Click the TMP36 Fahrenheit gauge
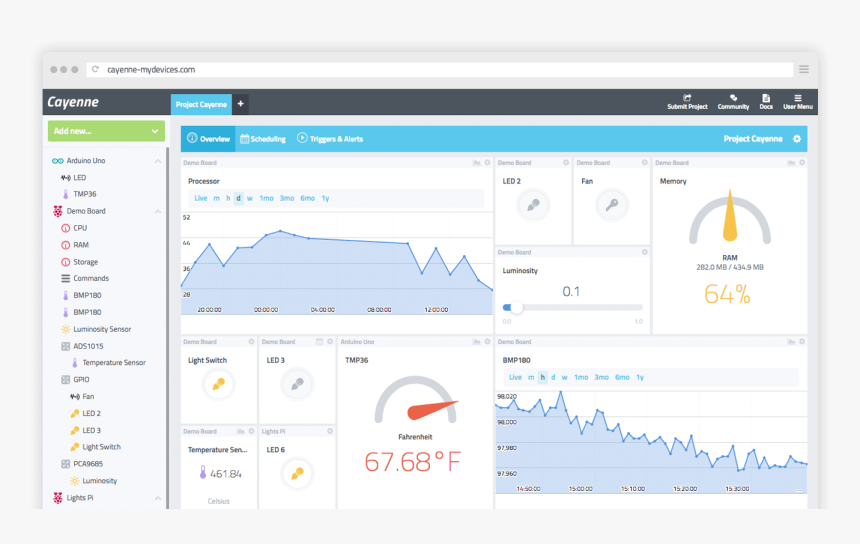 point(415,399)
